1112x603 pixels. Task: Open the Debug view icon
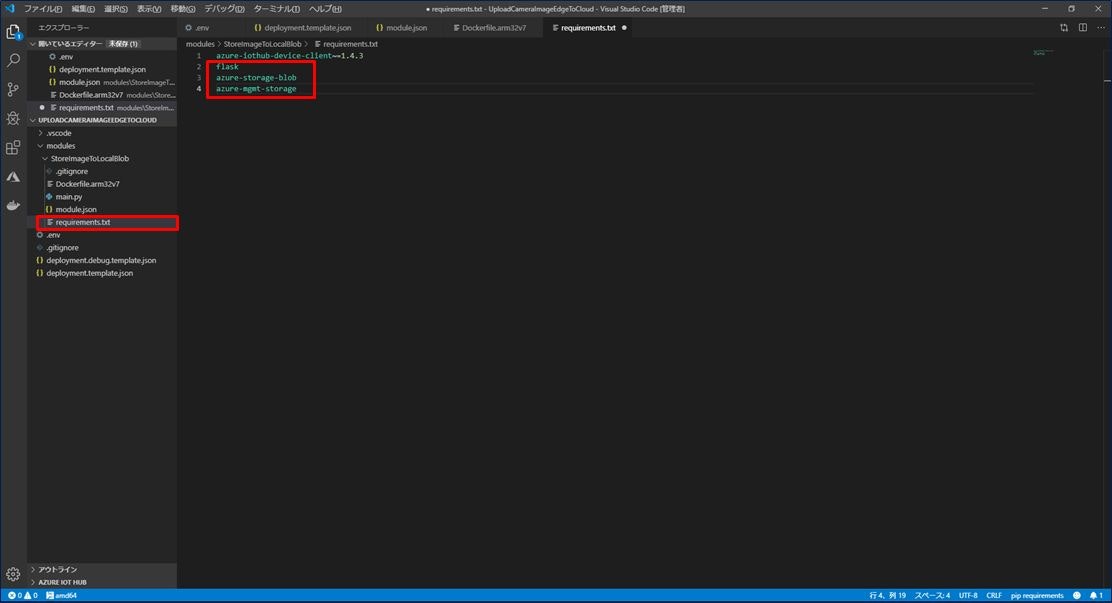tap(12, 118)
